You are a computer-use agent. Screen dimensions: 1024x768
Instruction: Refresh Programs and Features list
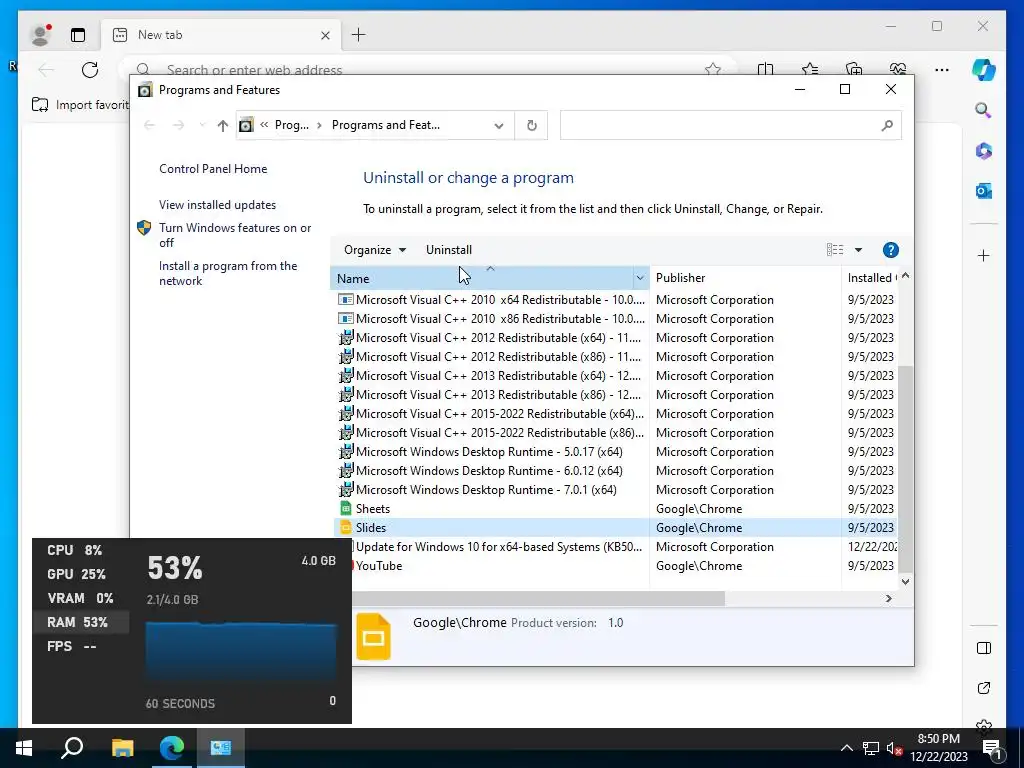pos(532,125)
